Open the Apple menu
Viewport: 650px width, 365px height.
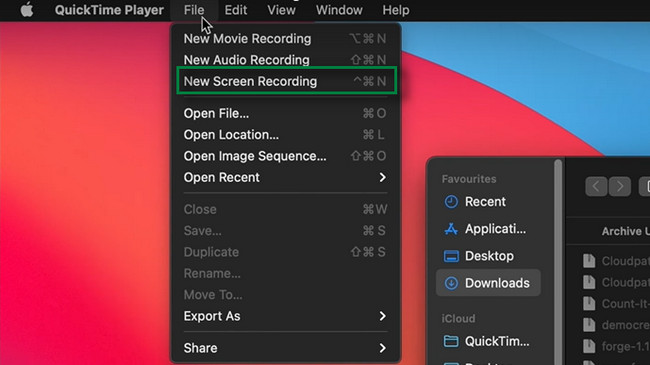point(27,10)
